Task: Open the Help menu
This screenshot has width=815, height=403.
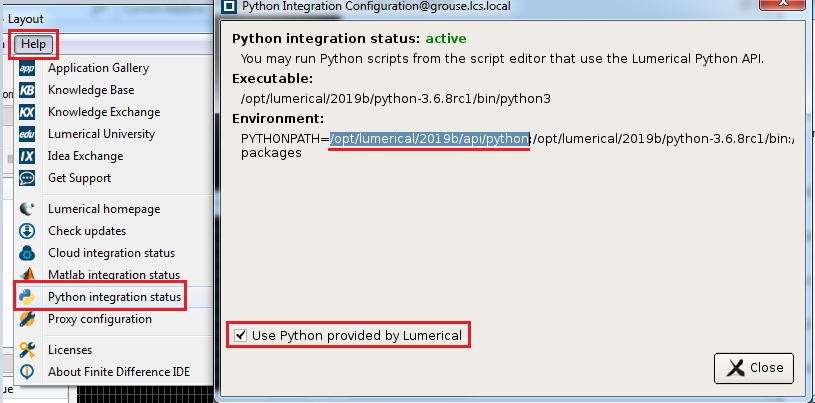Action: pyautogui.click(x=33, y=44)
